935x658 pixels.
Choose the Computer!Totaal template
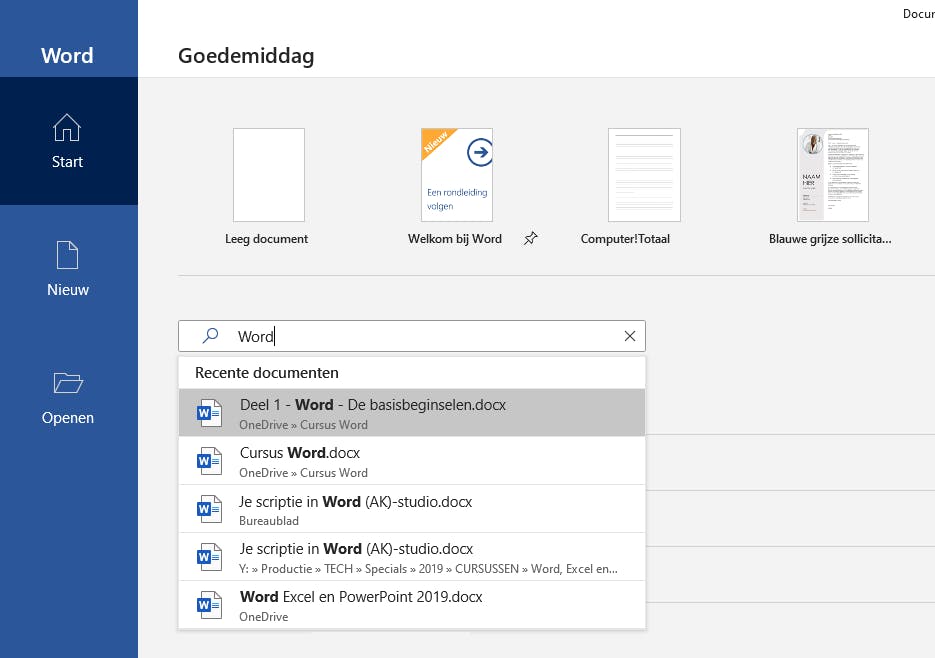pyautogui.click(x=644, y=175)
